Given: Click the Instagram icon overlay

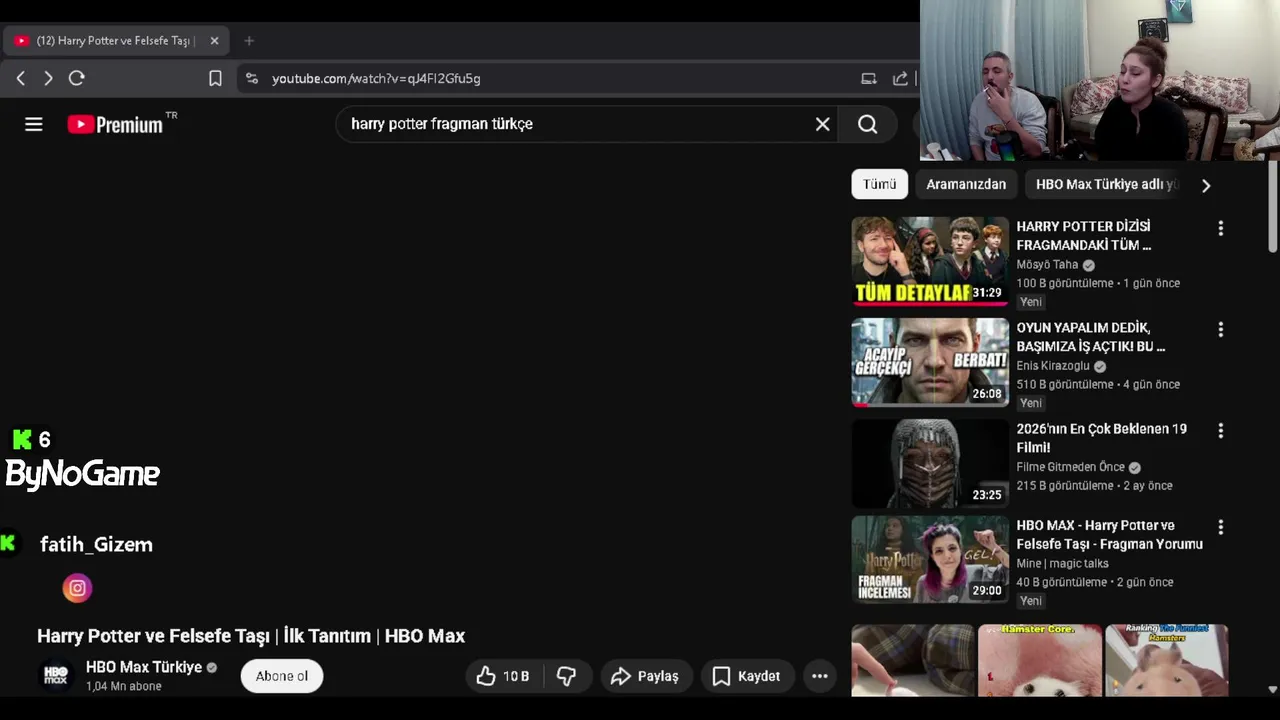Looking at the screenshot, I should (x=77, y=588).
